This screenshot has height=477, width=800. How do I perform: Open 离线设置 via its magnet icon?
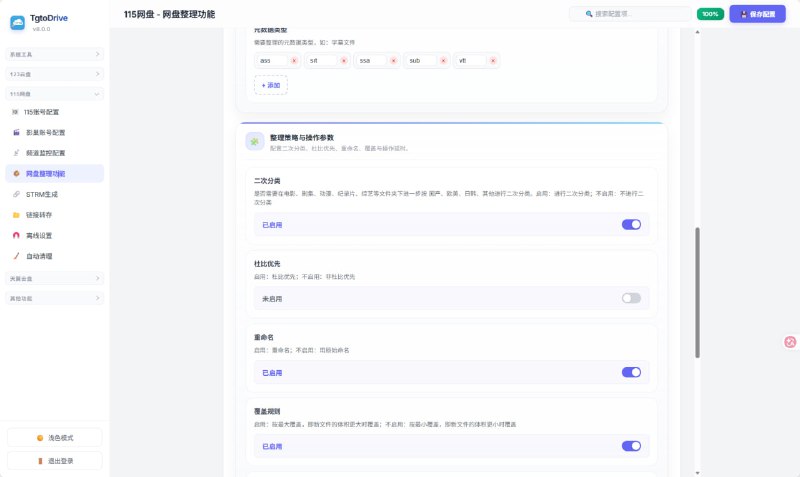[16, 236]
